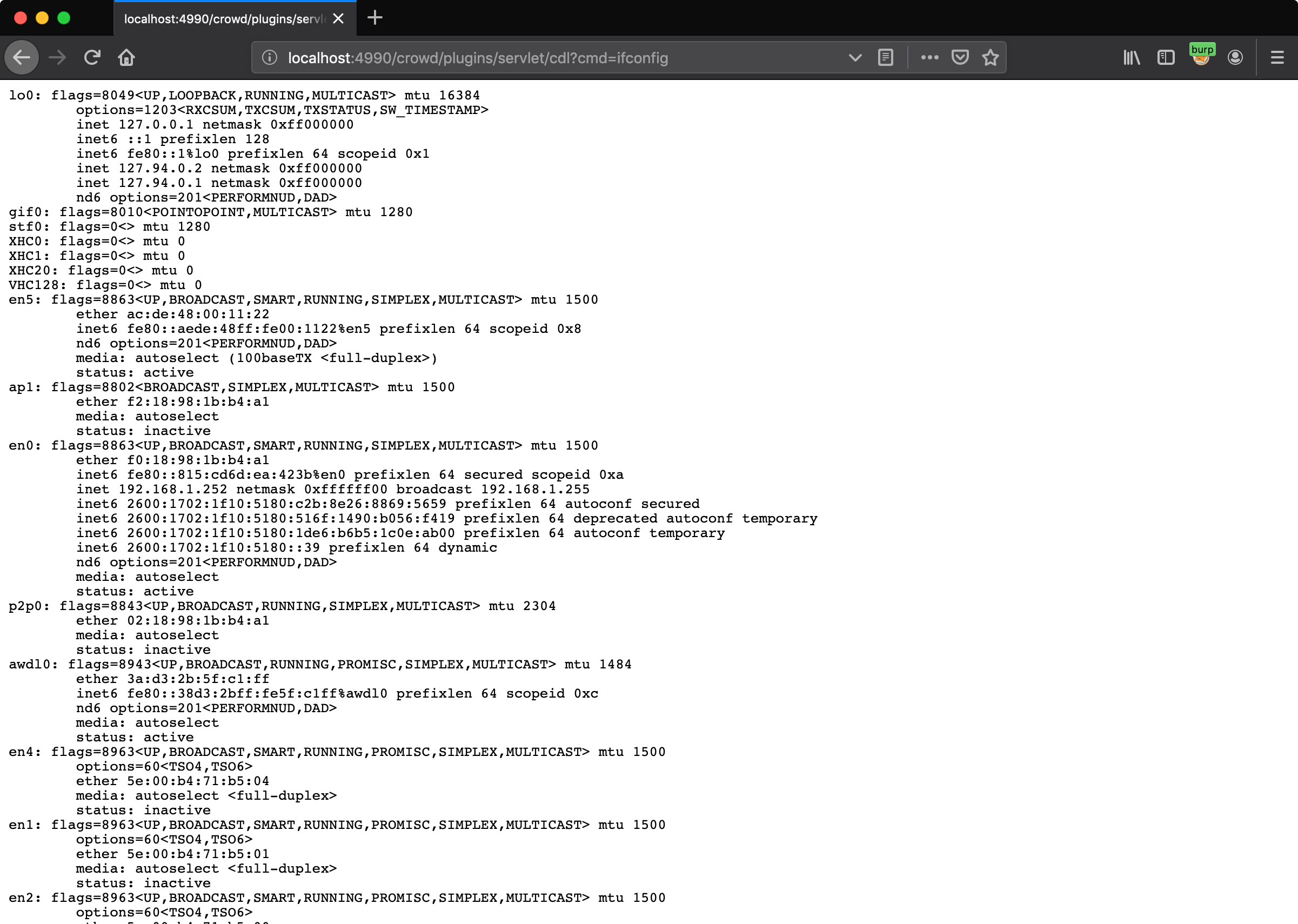Image resolution: width=1298 pixels, height=924 pixels.
Task: Click the forward navigation arrow
Action: pos(57,57)
